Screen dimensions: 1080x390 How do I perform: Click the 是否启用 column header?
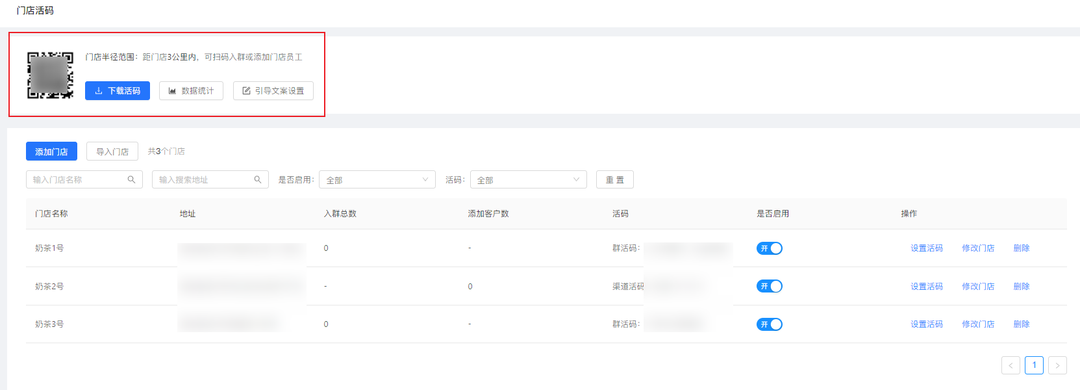tap(773, 214)
